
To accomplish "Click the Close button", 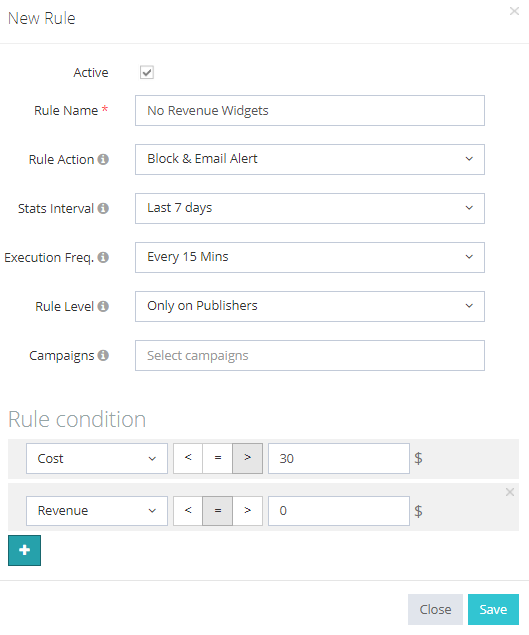I will pos(435,609).
